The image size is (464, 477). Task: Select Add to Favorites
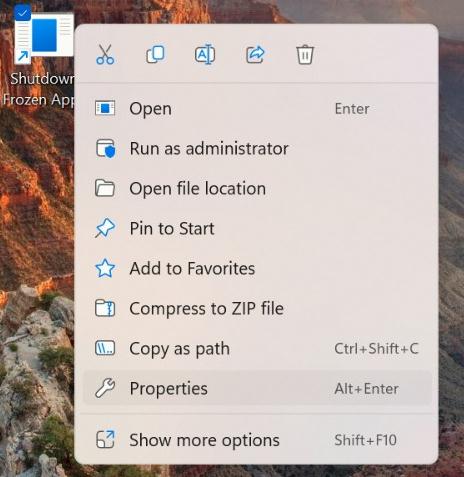256,269
